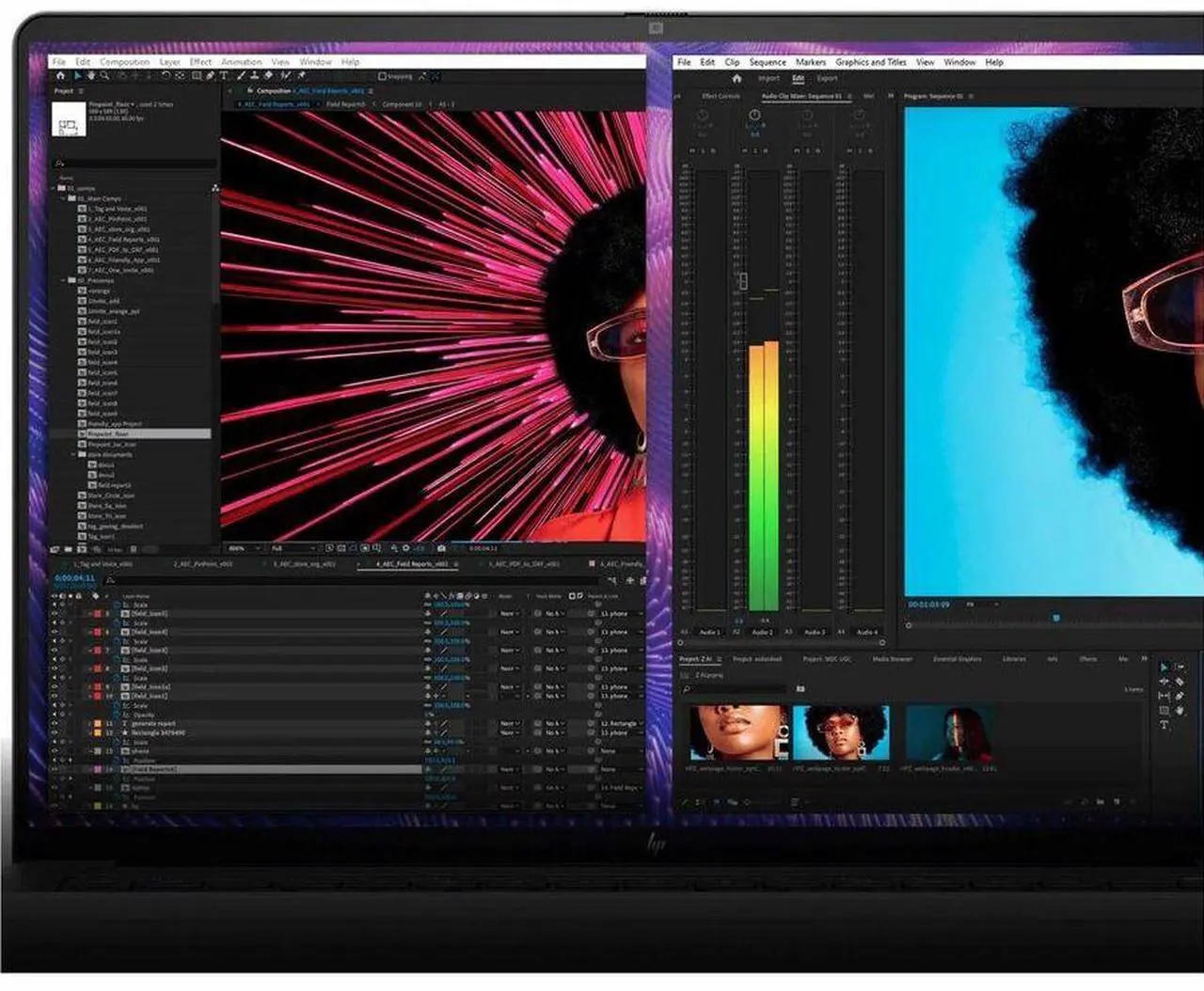Click the After Effects timeline current time 0:00:04:11

coord(75,578)
